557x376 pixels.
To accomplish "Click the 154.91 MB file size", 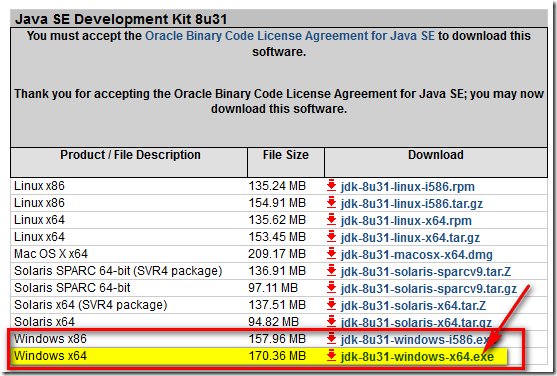I will click(x=277, y=203).
